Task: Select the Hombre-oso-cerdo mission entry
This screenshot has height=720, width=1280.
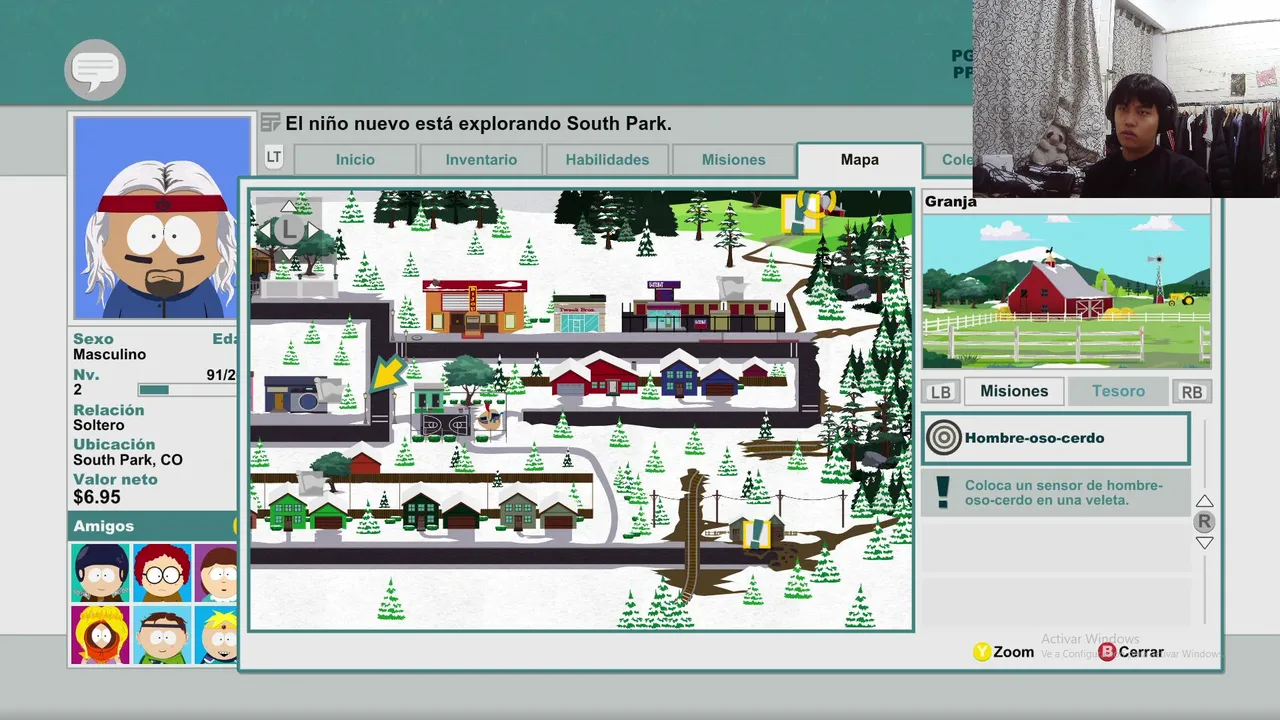Action: [1056, 438]
